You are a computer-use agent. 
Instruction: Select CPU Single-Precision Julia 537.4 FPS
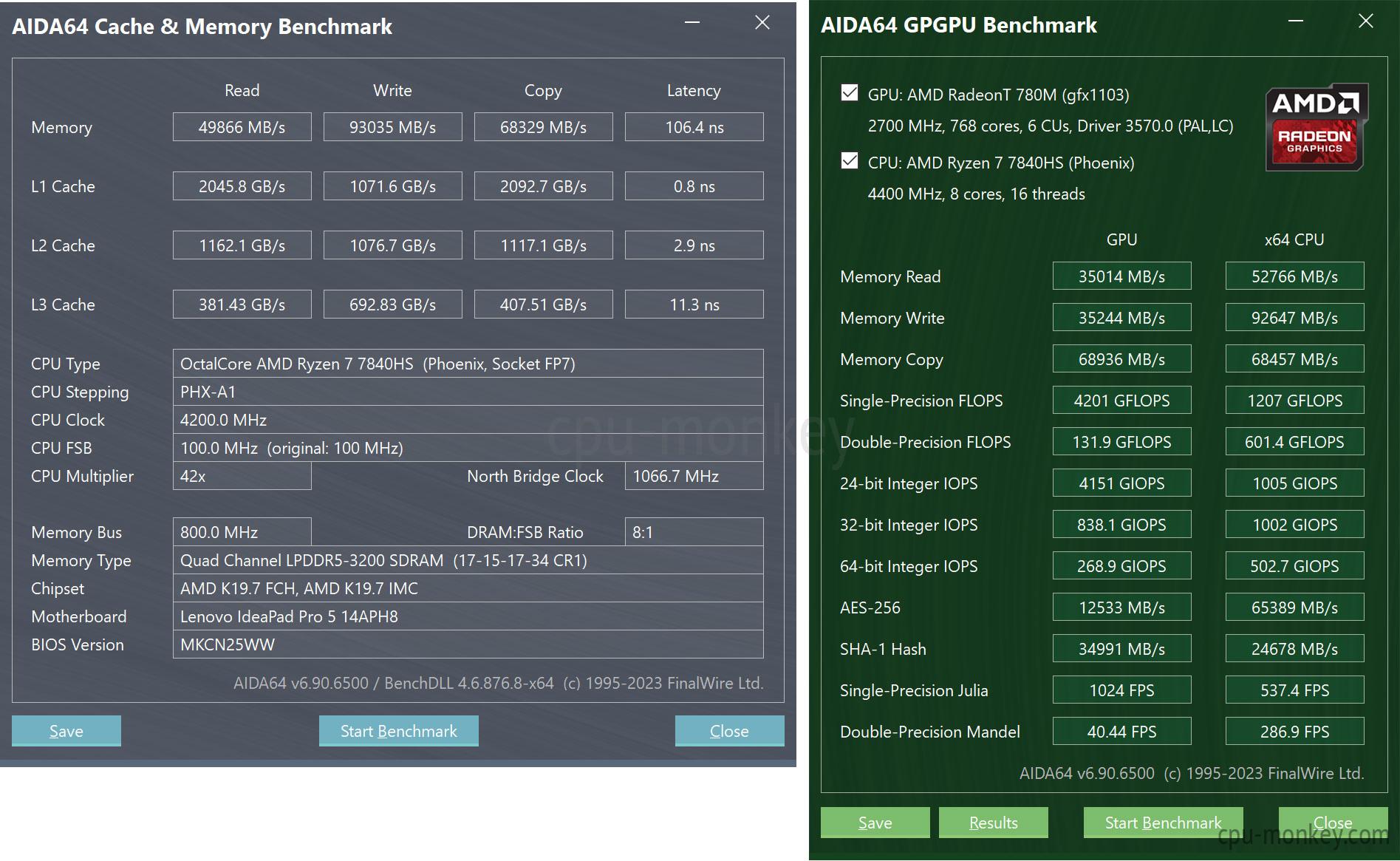[1295, 690]
